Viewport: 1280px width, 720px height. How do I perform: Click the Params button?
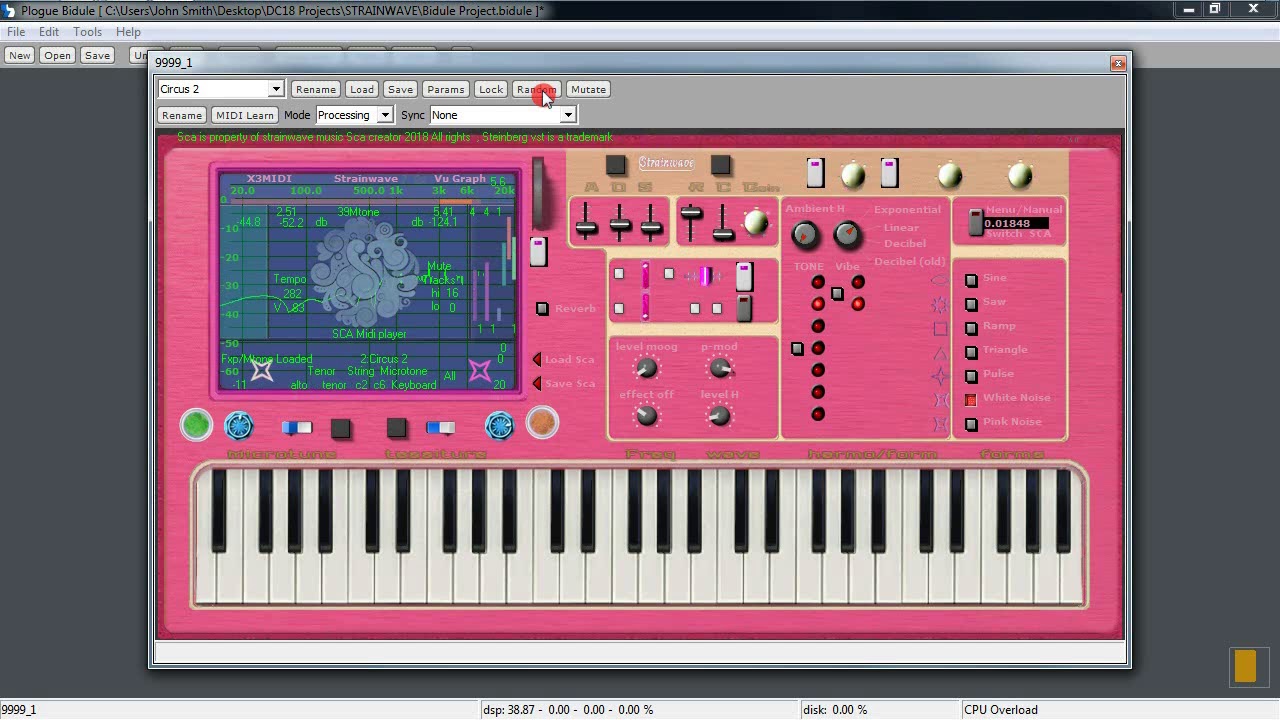coord(445,89)
